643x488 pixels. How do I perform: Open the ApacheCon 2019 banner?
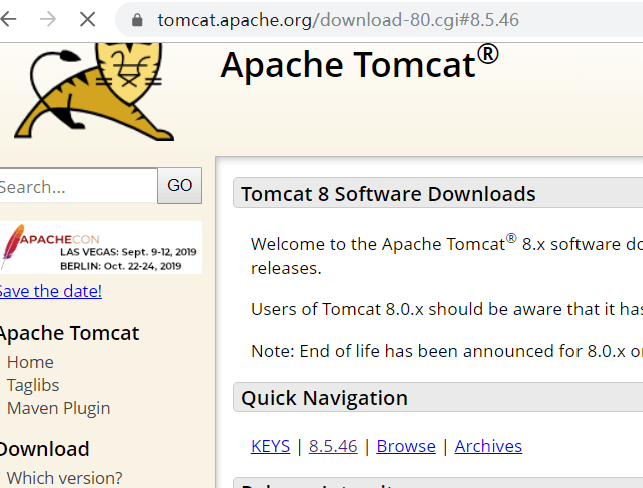tap(100, 247)
